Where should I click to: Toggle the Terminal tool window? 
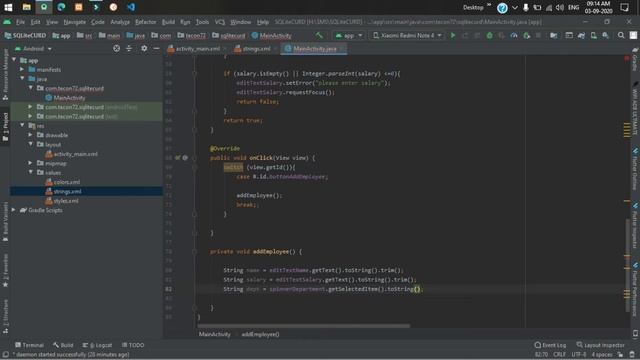[x=29, y=345]
